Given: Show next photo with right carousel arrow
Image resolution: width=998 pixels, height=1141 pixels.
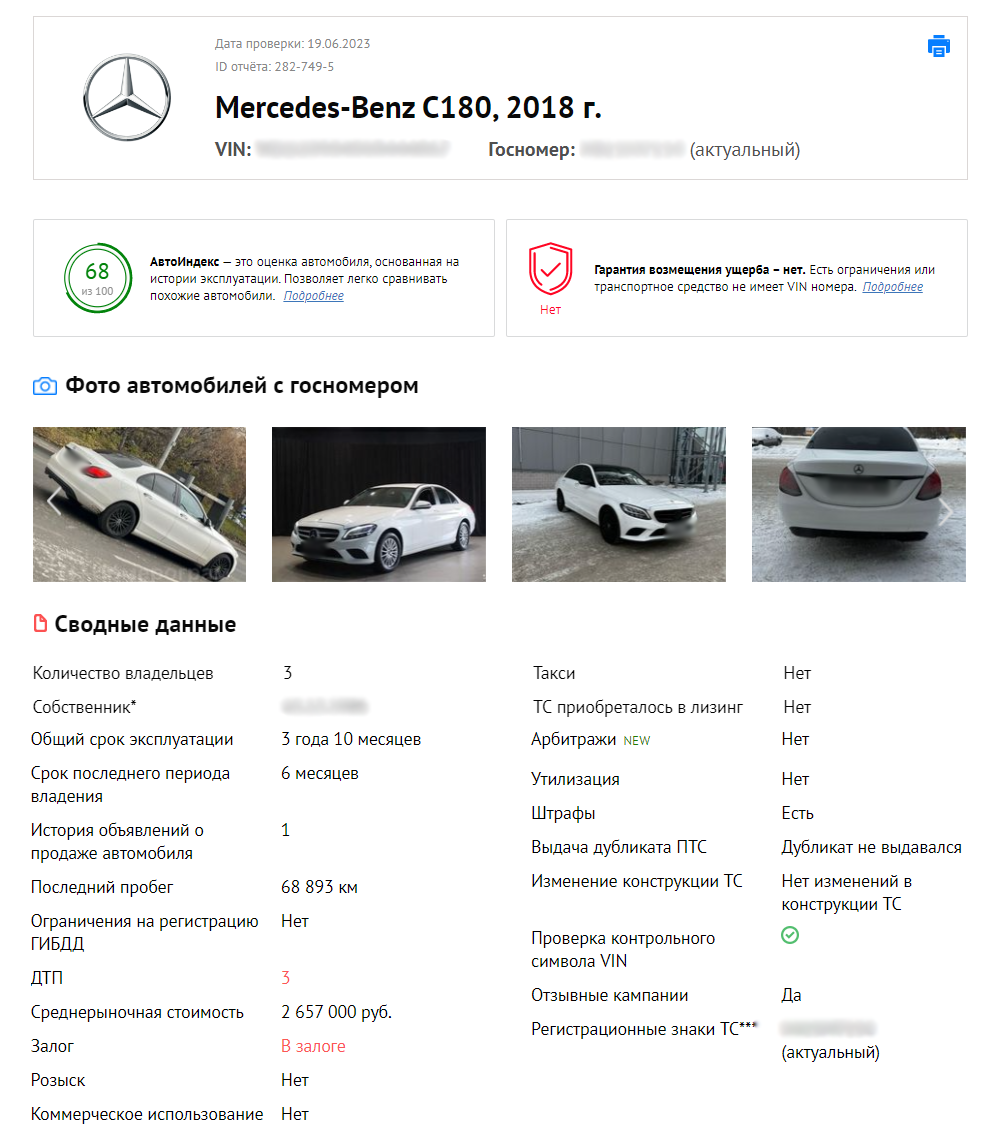Looking at the screenshot, I should click(x=946, y=511).
